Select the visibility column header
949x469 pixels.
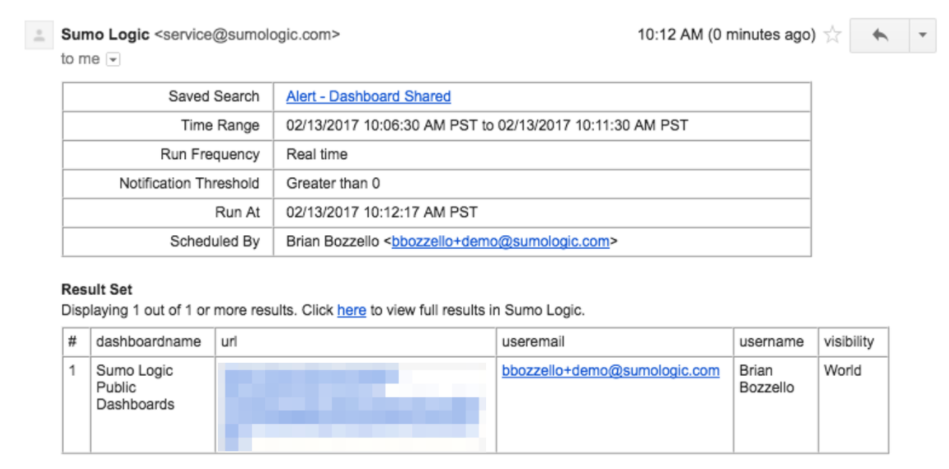[x=849, y=342]
